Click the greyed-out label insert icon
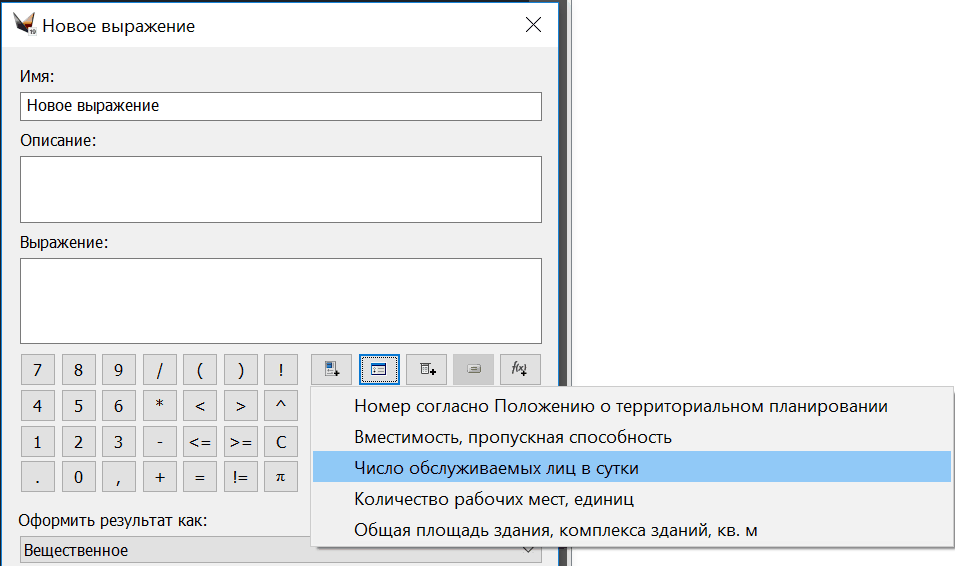Viewport: 955px width, 566px height. (473, 369)
